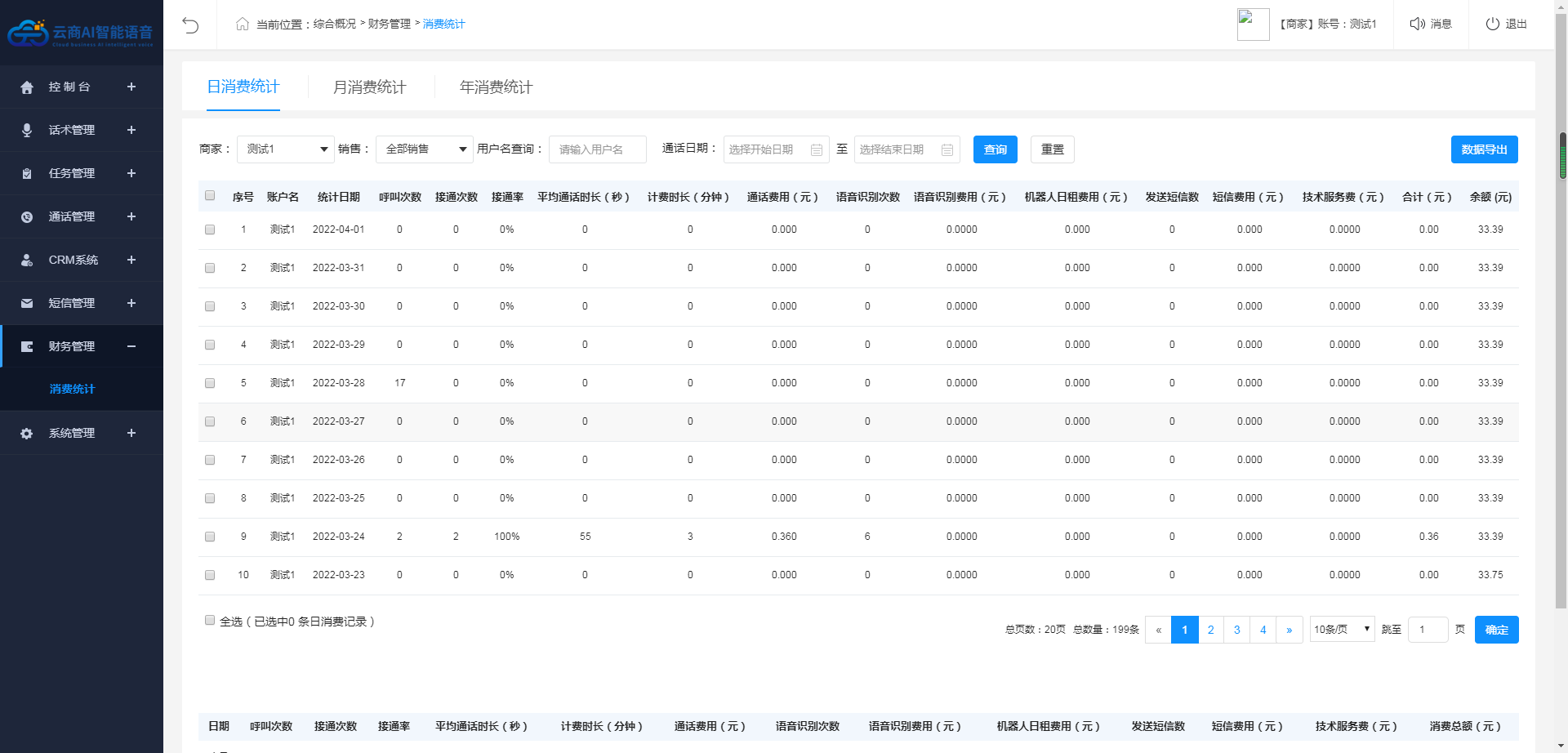Click the back arrow icon in header
This screenshot has height=753, width=1568.
click(190, 25)
